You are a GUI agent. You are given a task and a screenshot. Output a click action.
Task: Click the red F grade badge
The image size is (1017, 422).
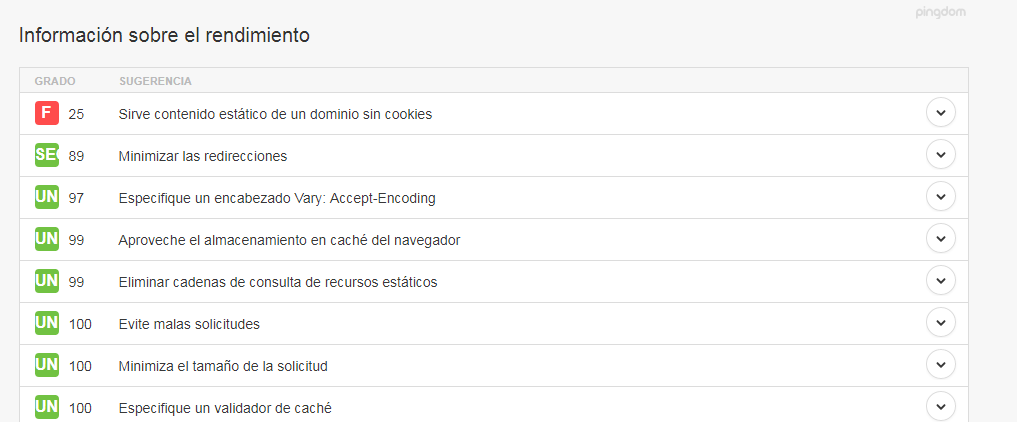click(47, 113)
